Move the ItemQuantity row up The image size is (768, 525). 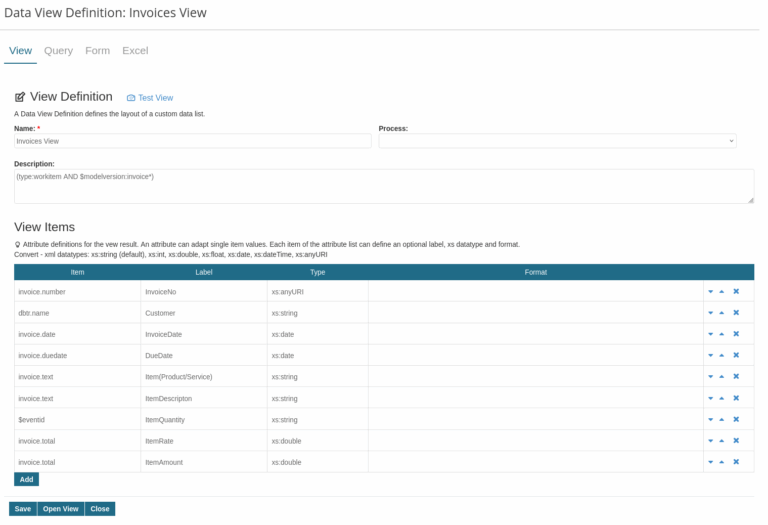[721, 420]
